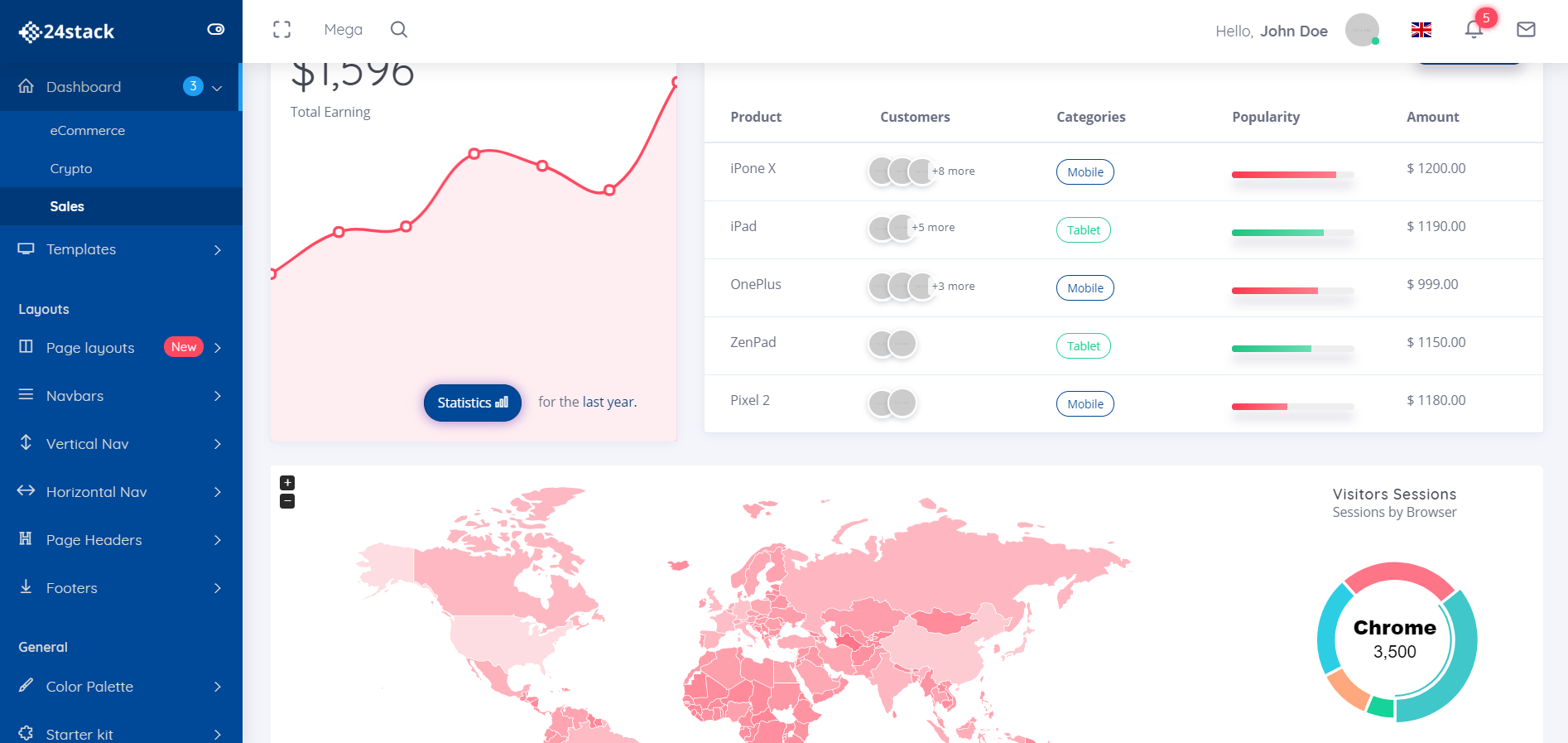The width and height of the screenshot is (1568, 743).
Task: Open the Mega menu
Action: 343,30
